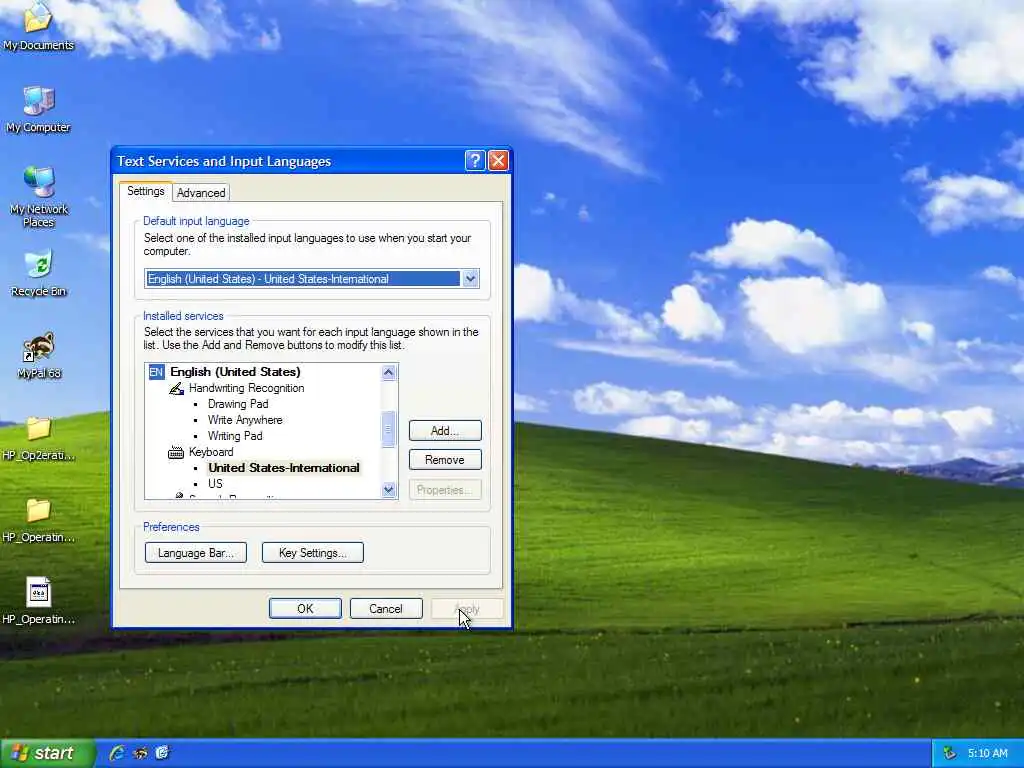
Task: Open the Start menu
Action: [x=47, y=753]
